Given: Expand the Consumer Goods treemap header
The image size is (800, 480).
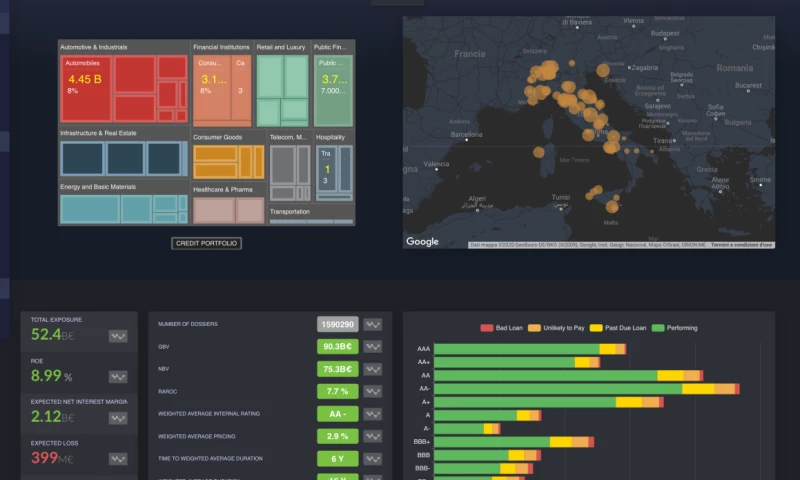Looking at the screenshot, I should coord(218,137).
